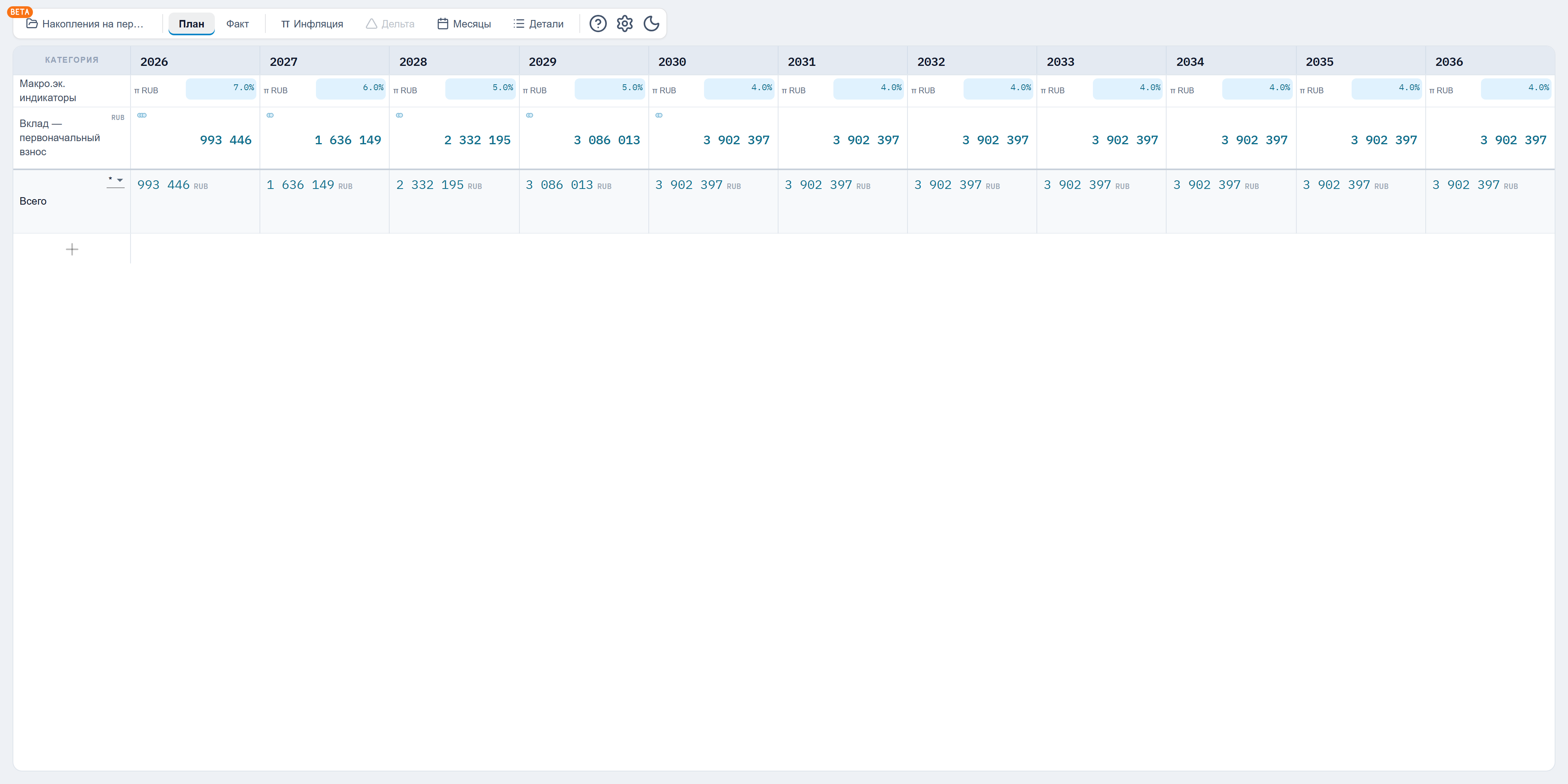Open settings gear icon
The width and height of the screenshot is (1568, 784).
click(624, 24)
